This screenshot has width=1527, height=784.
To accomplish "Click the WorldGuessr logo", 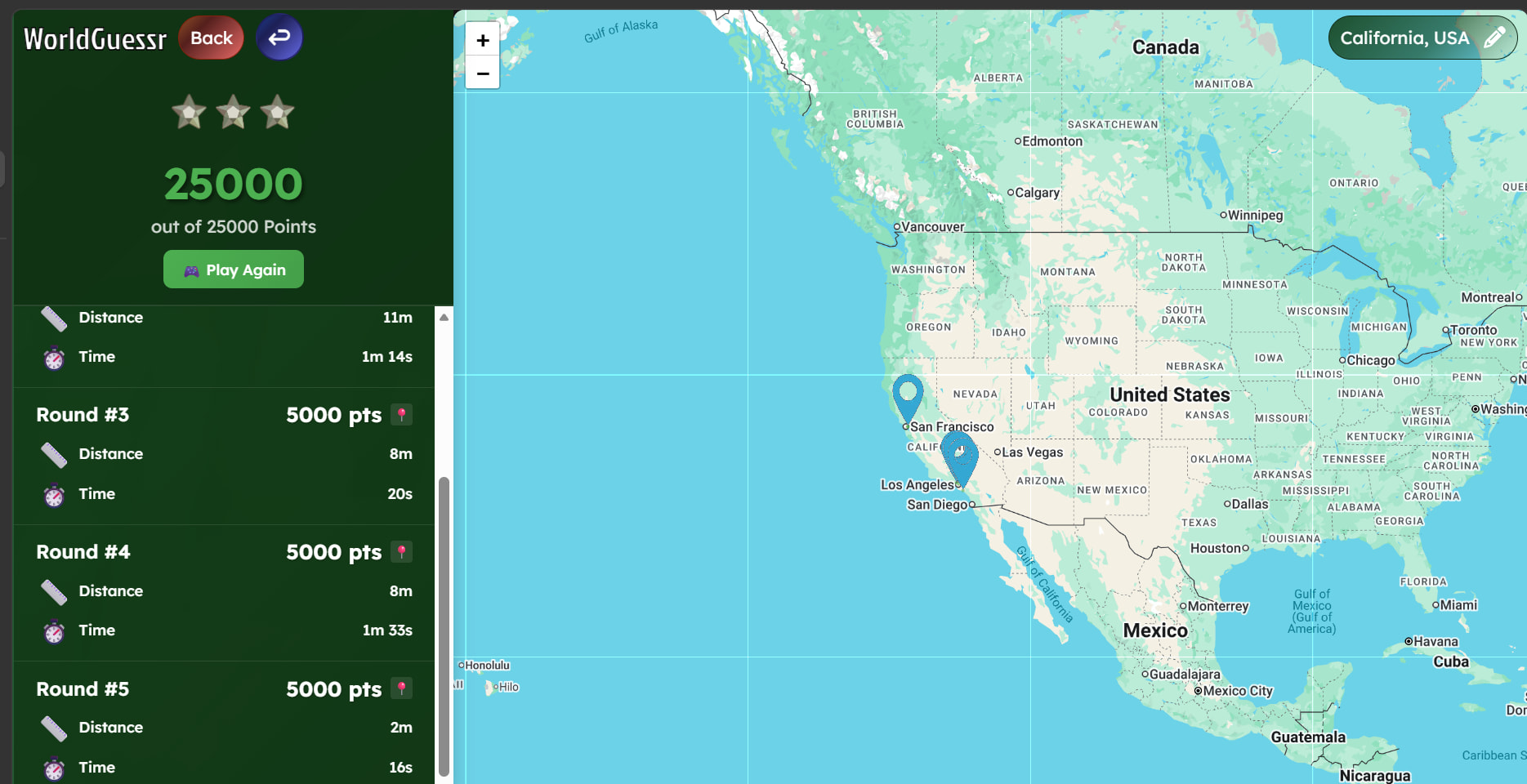I will point(95,38).
